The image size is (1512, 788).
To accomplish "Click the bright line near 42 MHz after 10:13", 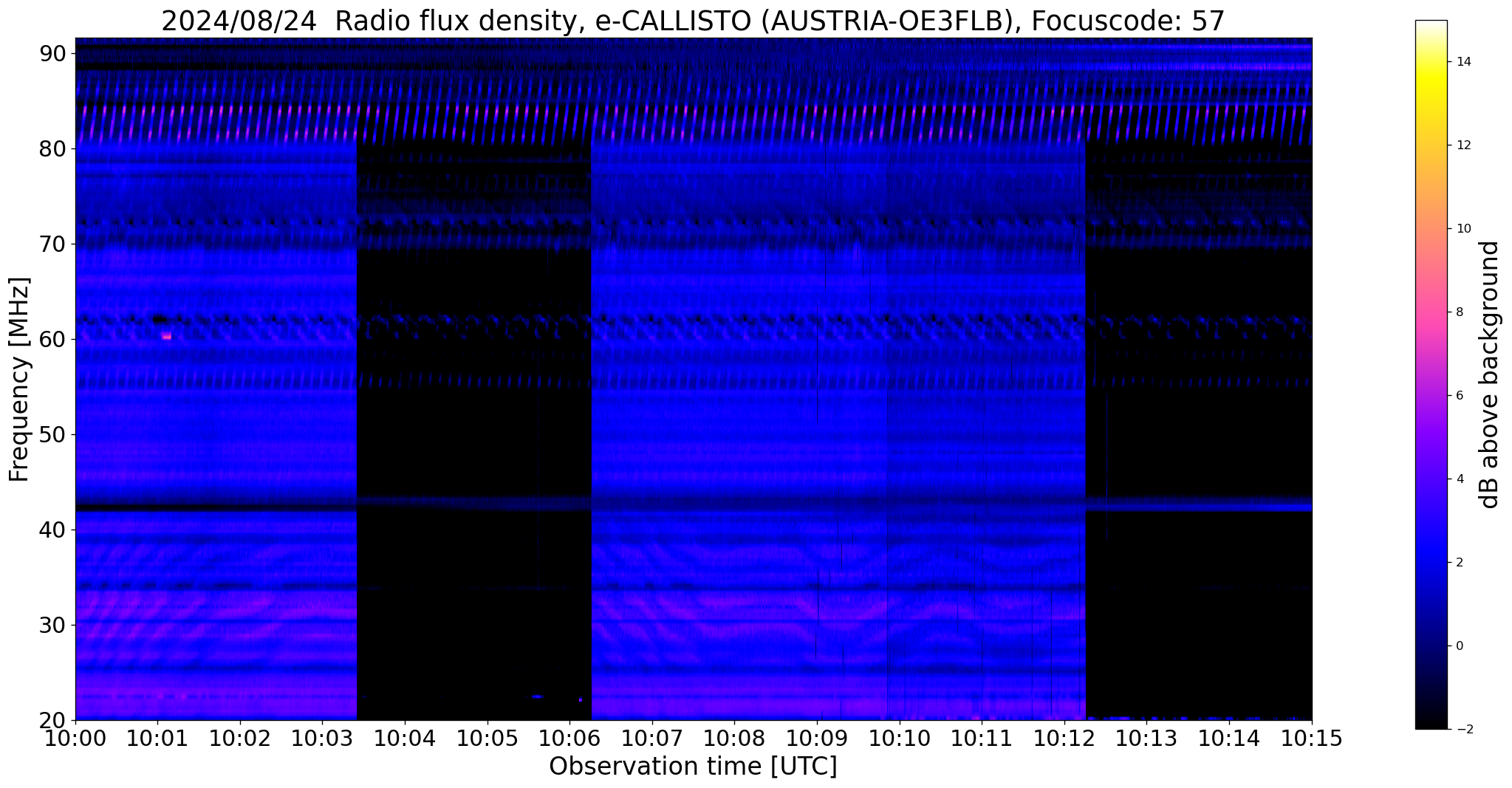I will 1199,507.
